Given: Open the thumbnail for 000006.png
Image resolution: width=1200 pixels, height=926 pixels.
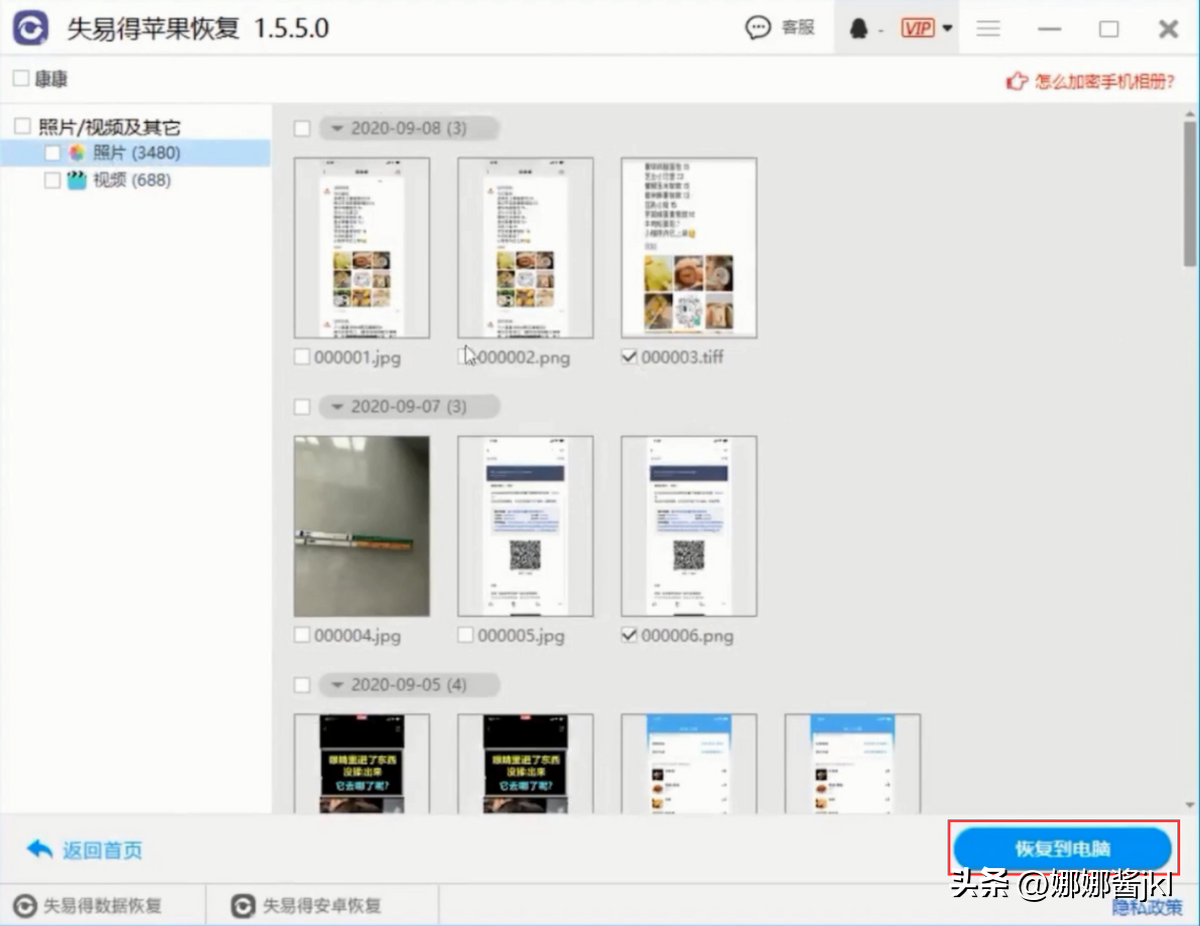Looking at the screenshot, I should pyautogui.click(x=689, y=526).
